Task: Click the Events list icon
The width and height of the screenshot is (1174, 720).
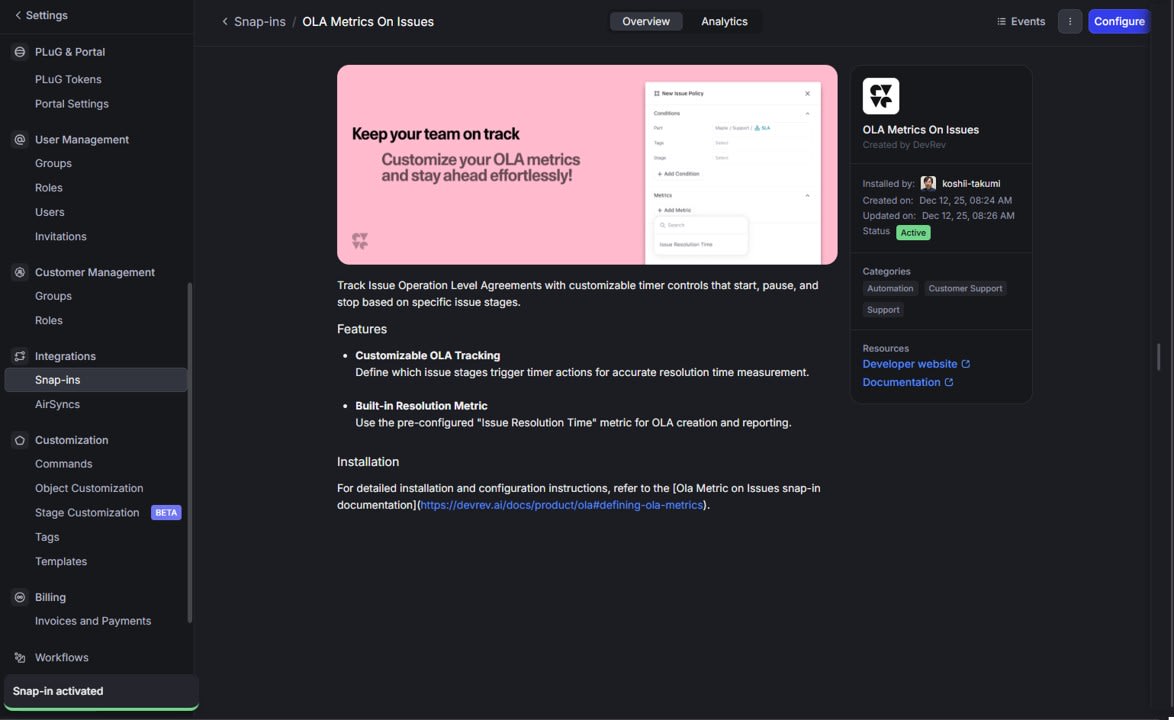Action: 1001,22
